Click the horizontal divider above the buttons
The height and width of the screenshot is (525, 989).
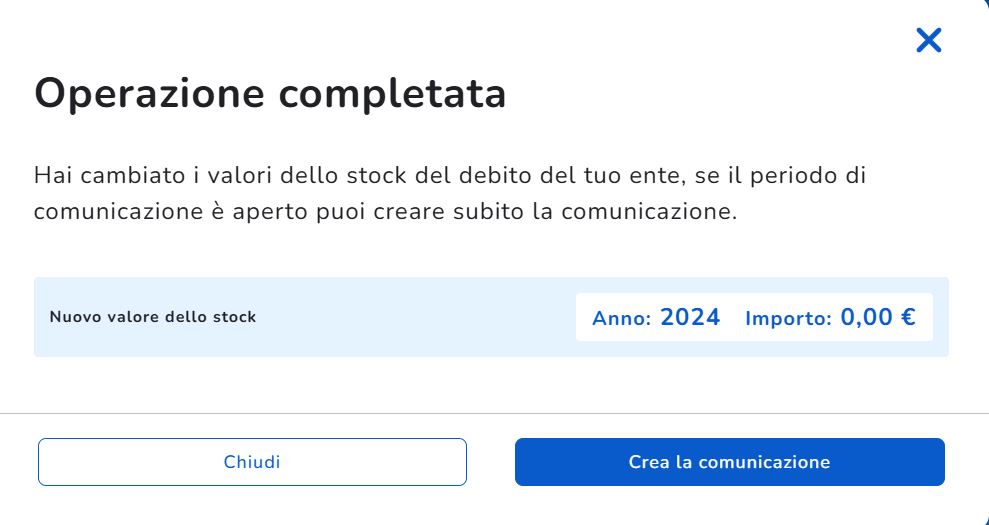click(494, 413)
